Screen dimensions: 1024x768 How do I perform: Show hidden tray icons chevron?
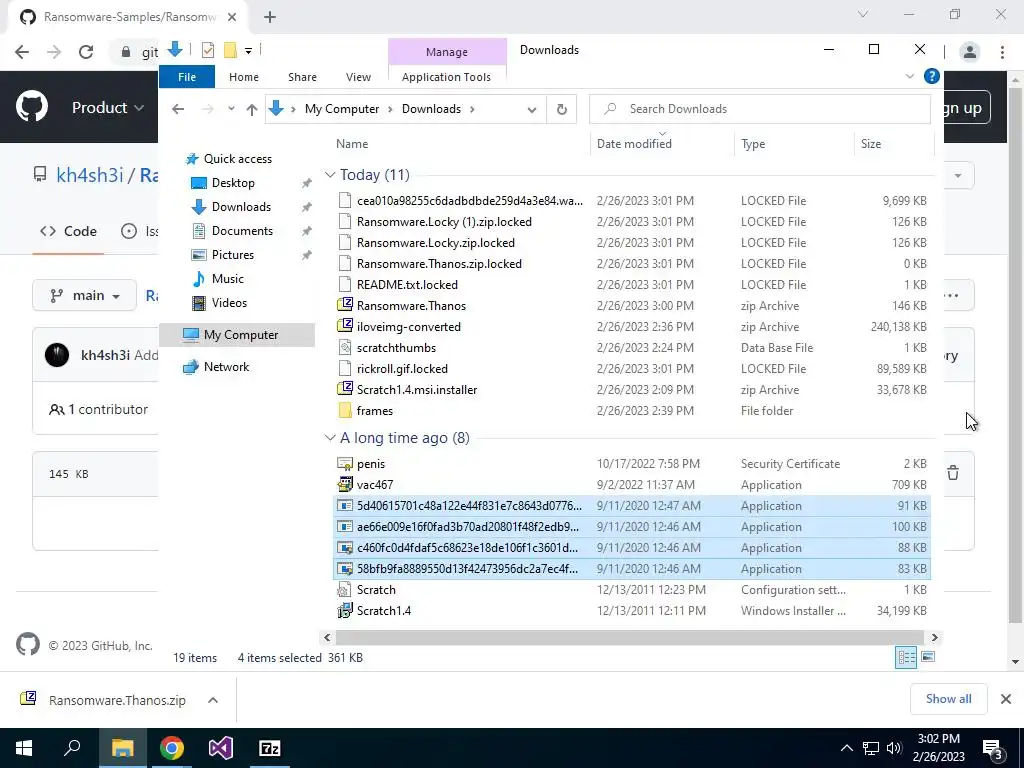[x=846, y=748]
